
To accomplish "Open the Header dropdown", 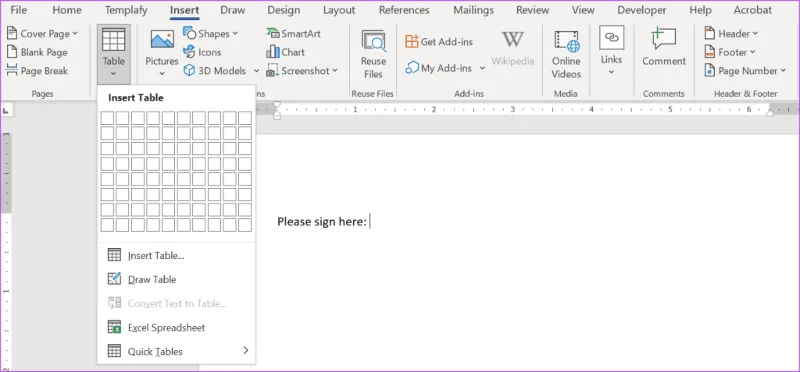I will coord(731,34).
